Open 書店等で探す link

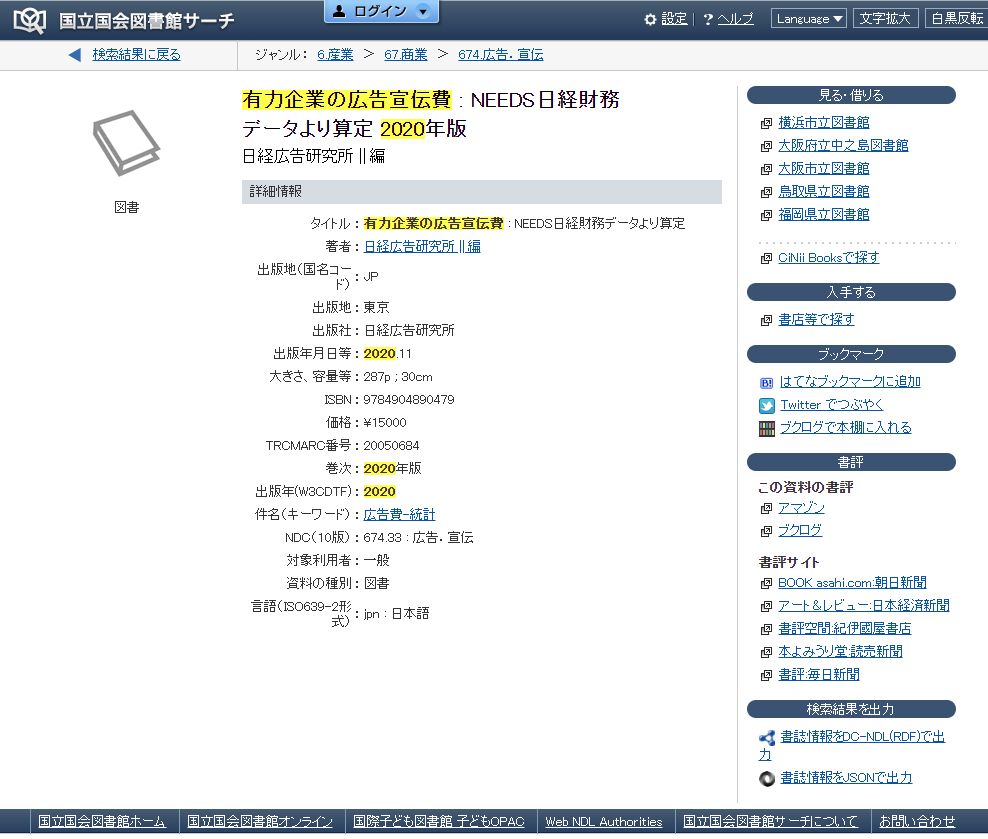pyautogui.click(x=816, y=320)
